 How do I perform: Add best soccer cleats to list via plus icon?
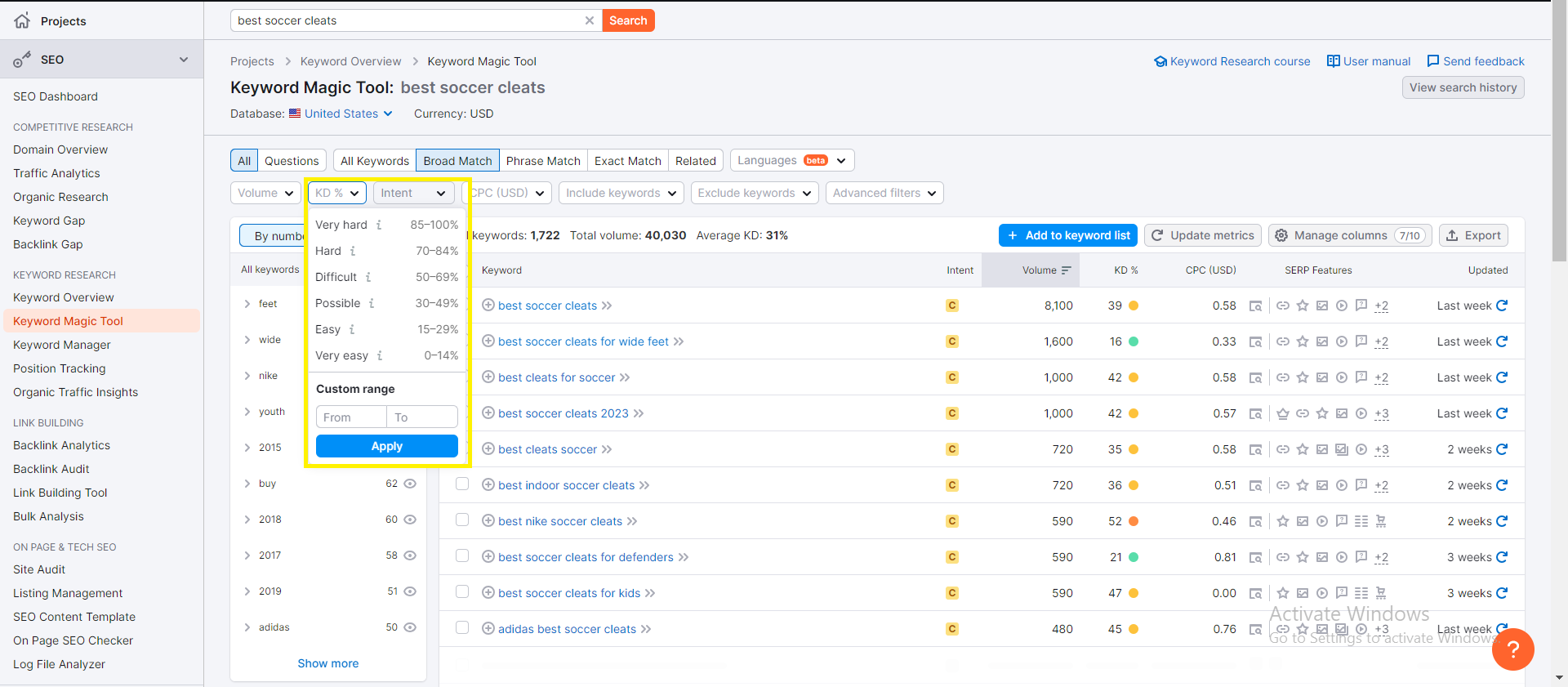[x=488, y=306]
